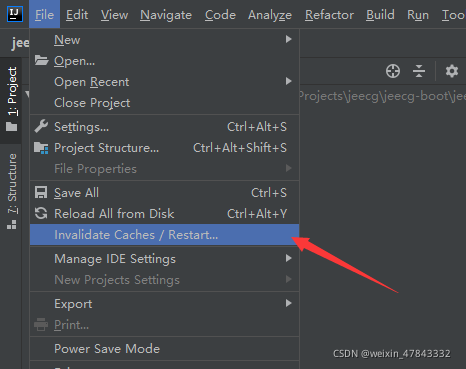Screen dimensions: 466x369
Task: Open the Refactor menu
Action: pyautogui.click(x=329, y=15)
